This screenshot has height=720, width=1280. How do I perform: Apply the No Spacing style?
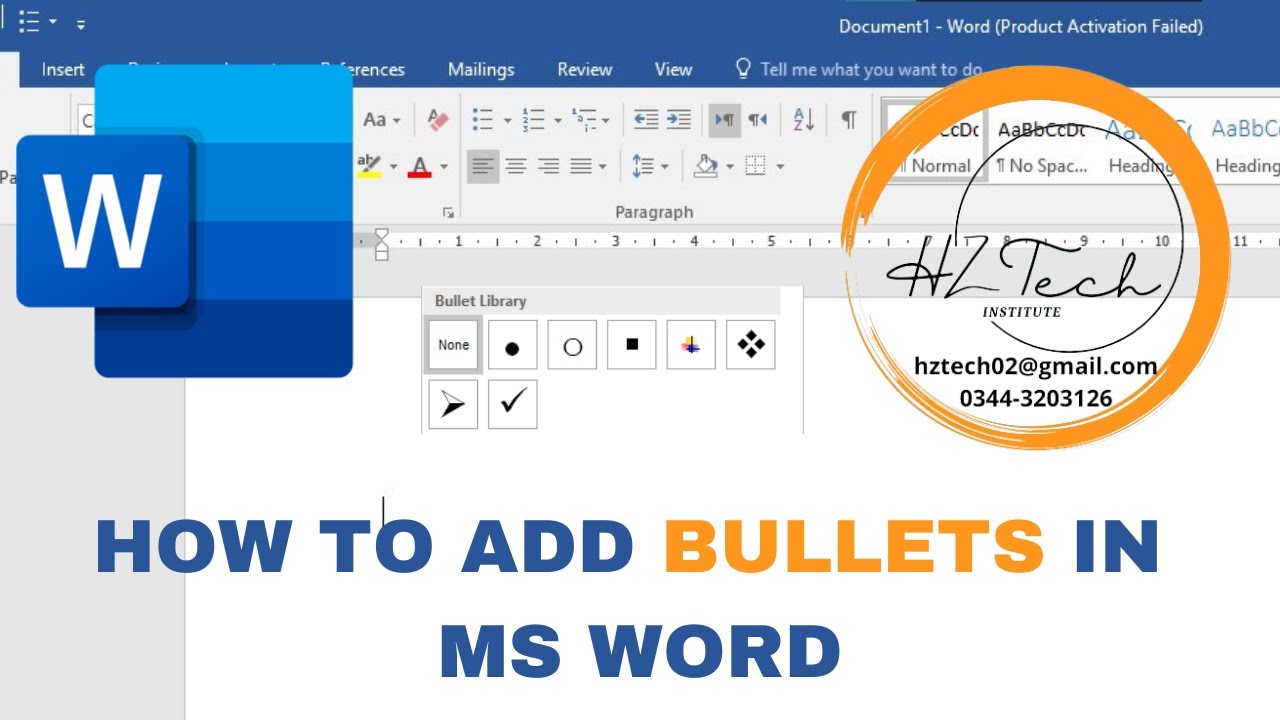(1041, 147)
